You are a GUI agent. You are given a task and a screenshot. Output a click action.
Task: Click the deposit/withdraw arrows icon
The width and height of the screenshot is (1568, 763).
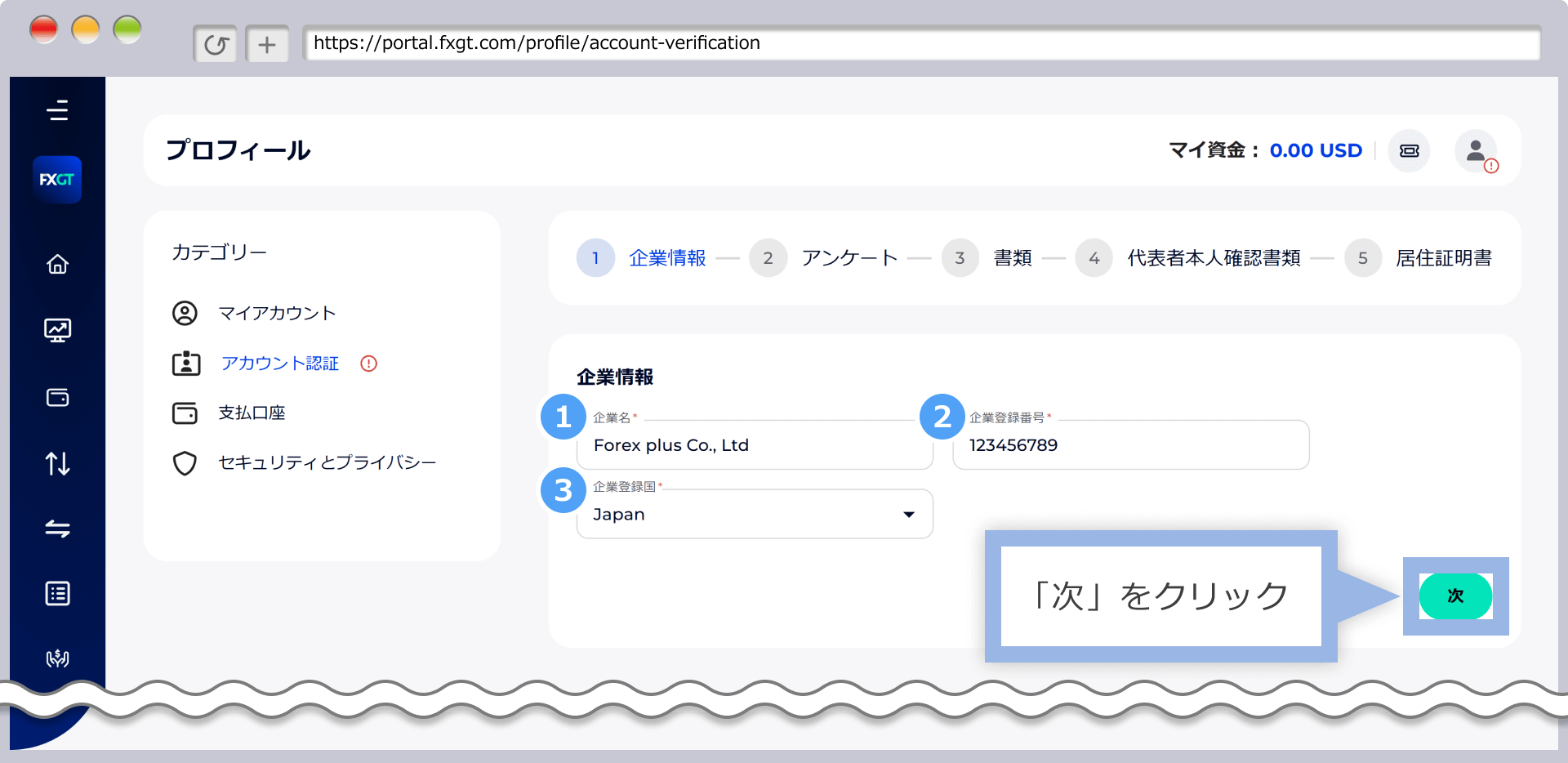coord(57,463)
